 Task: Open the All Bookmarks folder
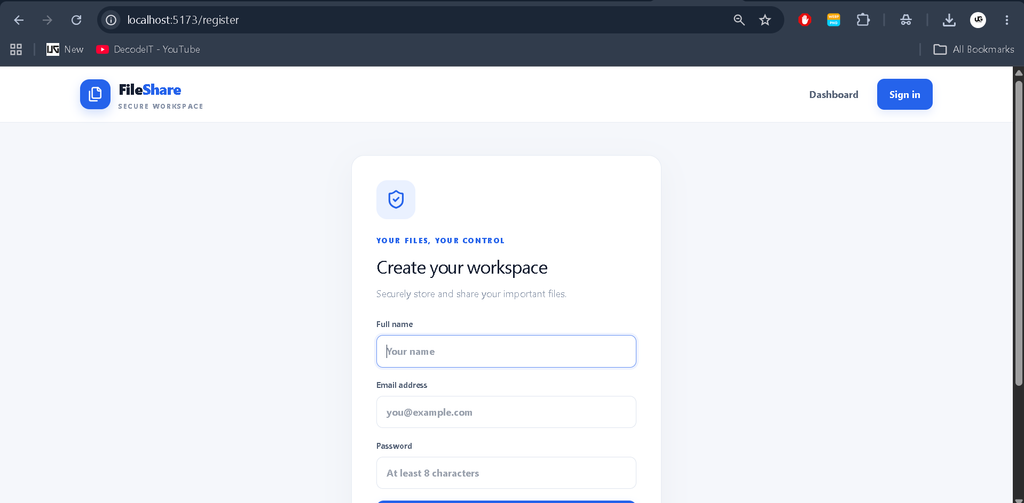973,50
